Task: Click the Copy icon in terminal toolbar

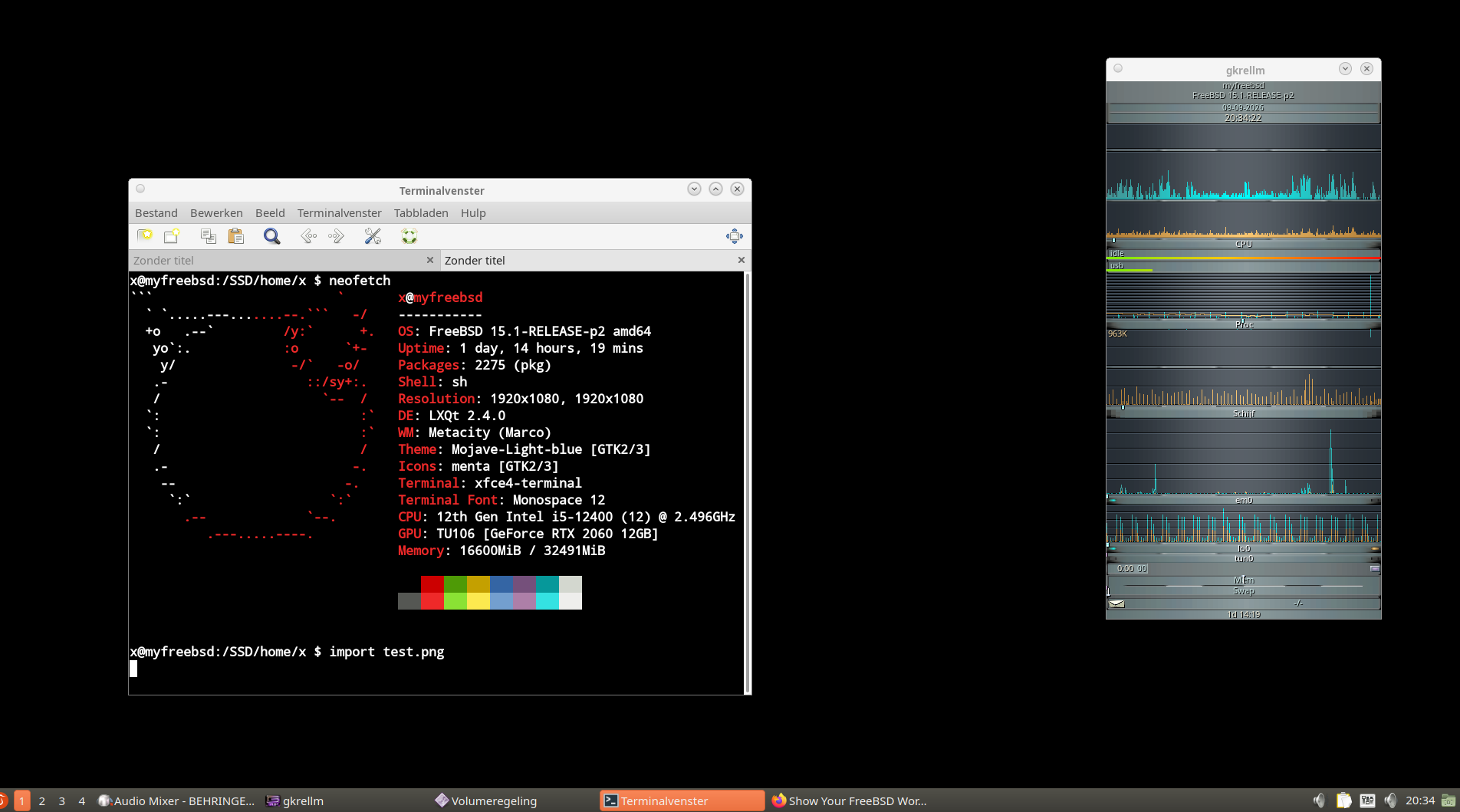Action: pyautogui.click(x=208, y=236)
